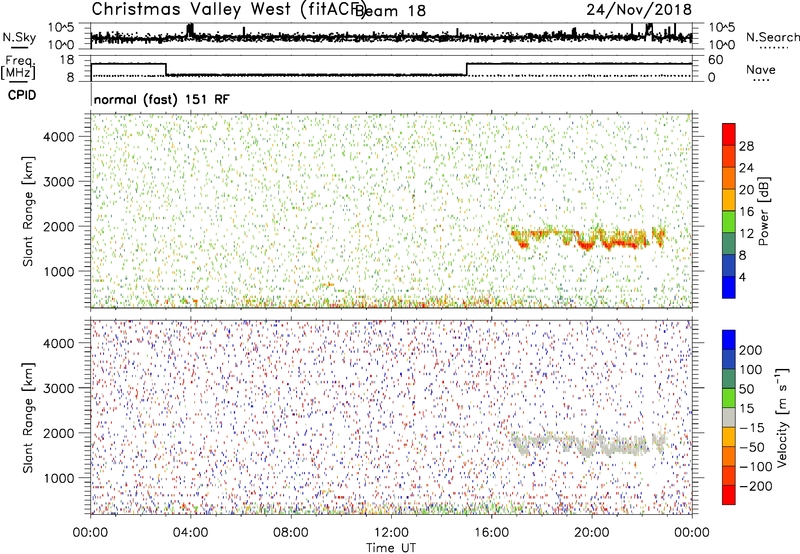Click the '-50' tick on Velocity colorbar
The height and width of the screenshot is (554, 800).
(x=752, y=447)
